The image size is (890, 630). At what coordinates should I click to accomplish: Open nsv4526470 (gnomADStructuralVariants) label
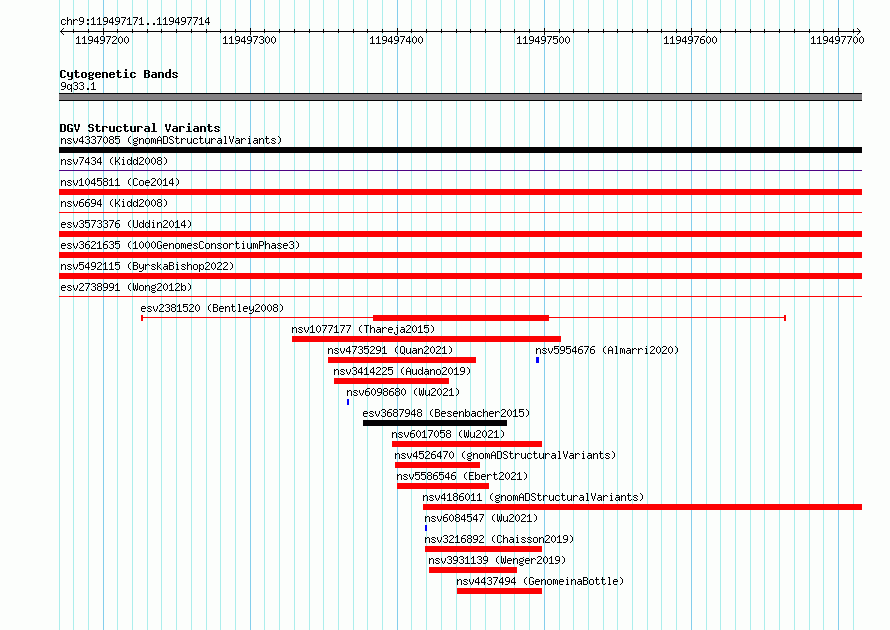pos(505,455)
